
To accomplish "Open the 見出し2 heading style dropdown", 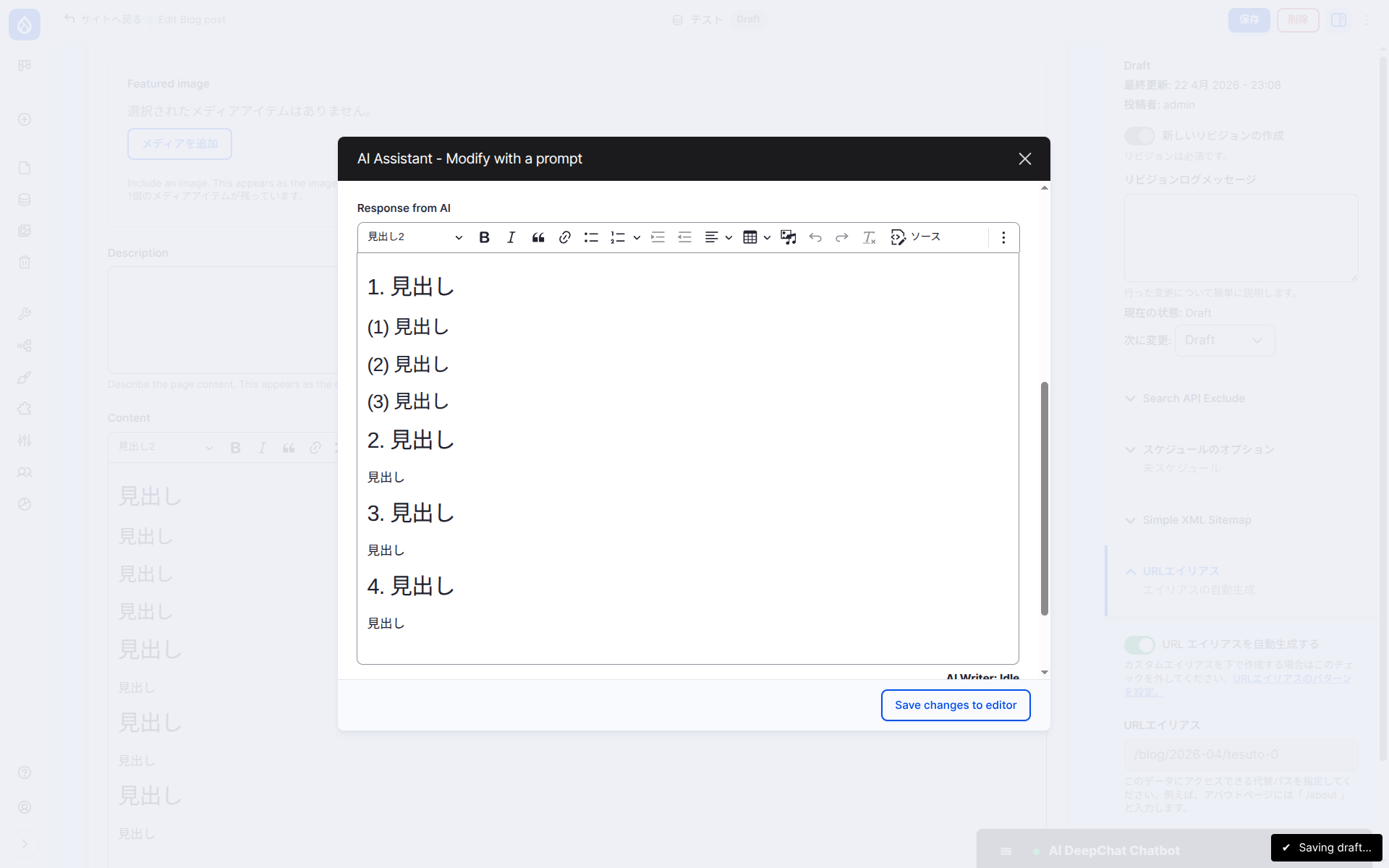I will (x=414, y=237).
